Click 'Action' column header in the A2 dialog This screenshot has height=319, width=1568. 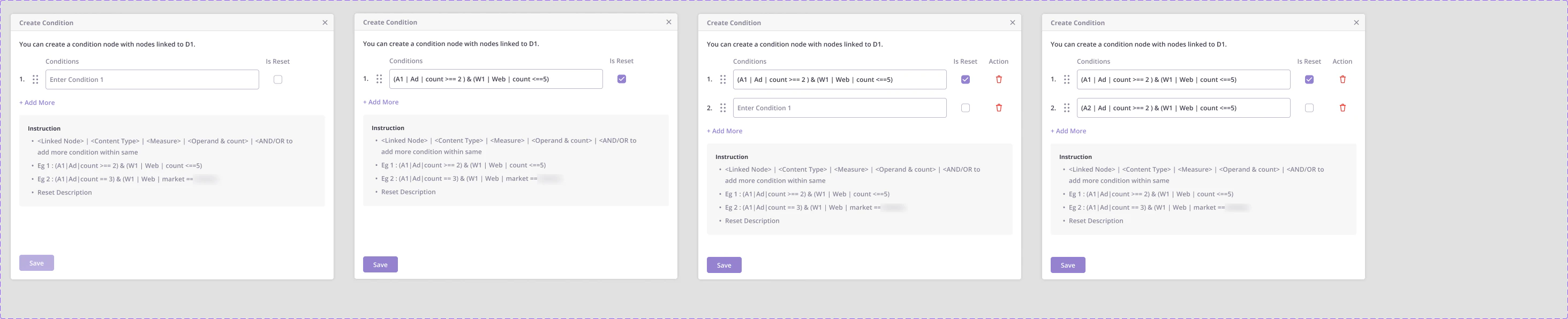(x=1342, y=62)
